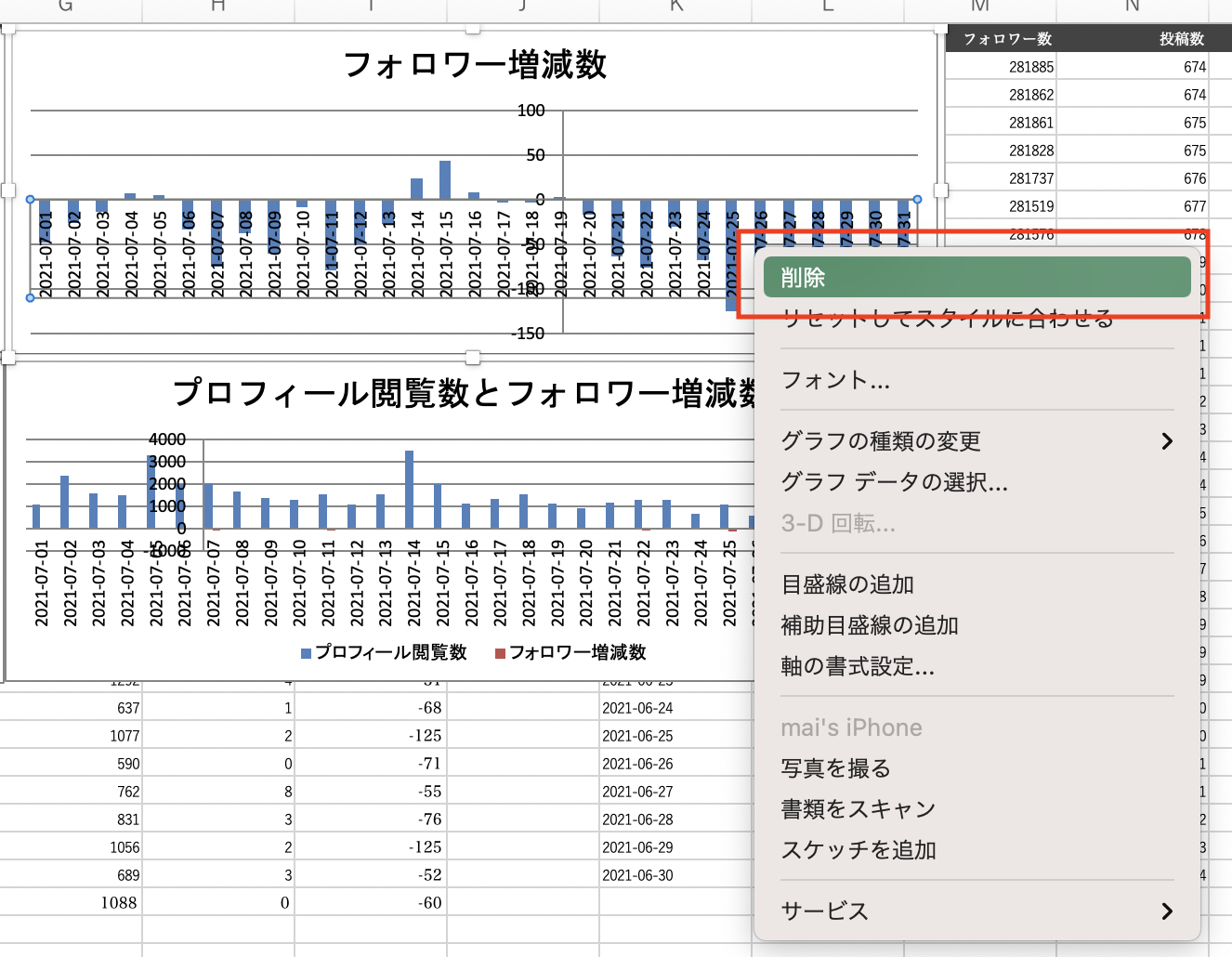Screen dimensions: 1232x957
Task: Click the プロフィール閲覧数とフォロワー増減数 chart title
Action: coord(465,393)
